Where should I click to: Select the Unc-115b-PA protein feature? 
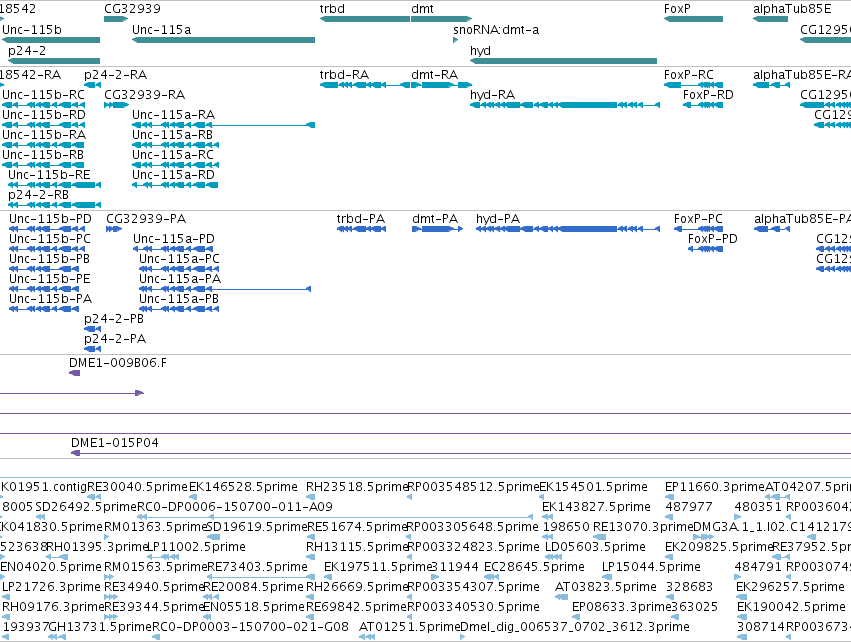point(44,309)
